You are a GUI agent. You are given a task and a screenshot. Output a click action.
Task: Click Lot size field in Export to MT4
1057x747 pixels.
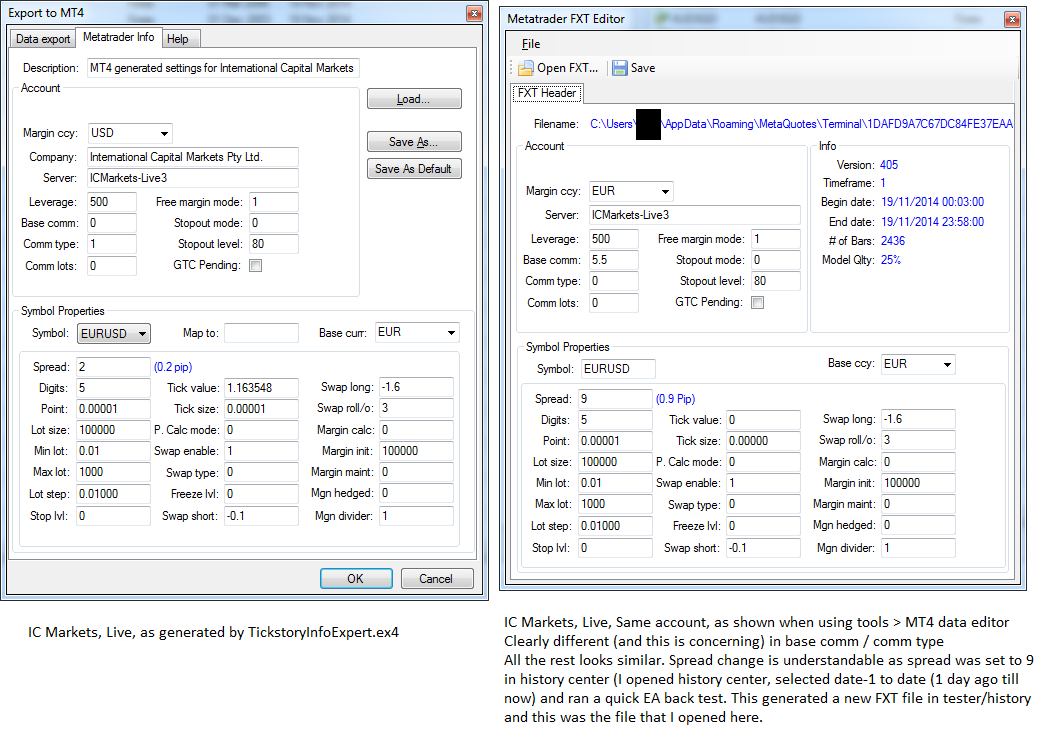113,430
